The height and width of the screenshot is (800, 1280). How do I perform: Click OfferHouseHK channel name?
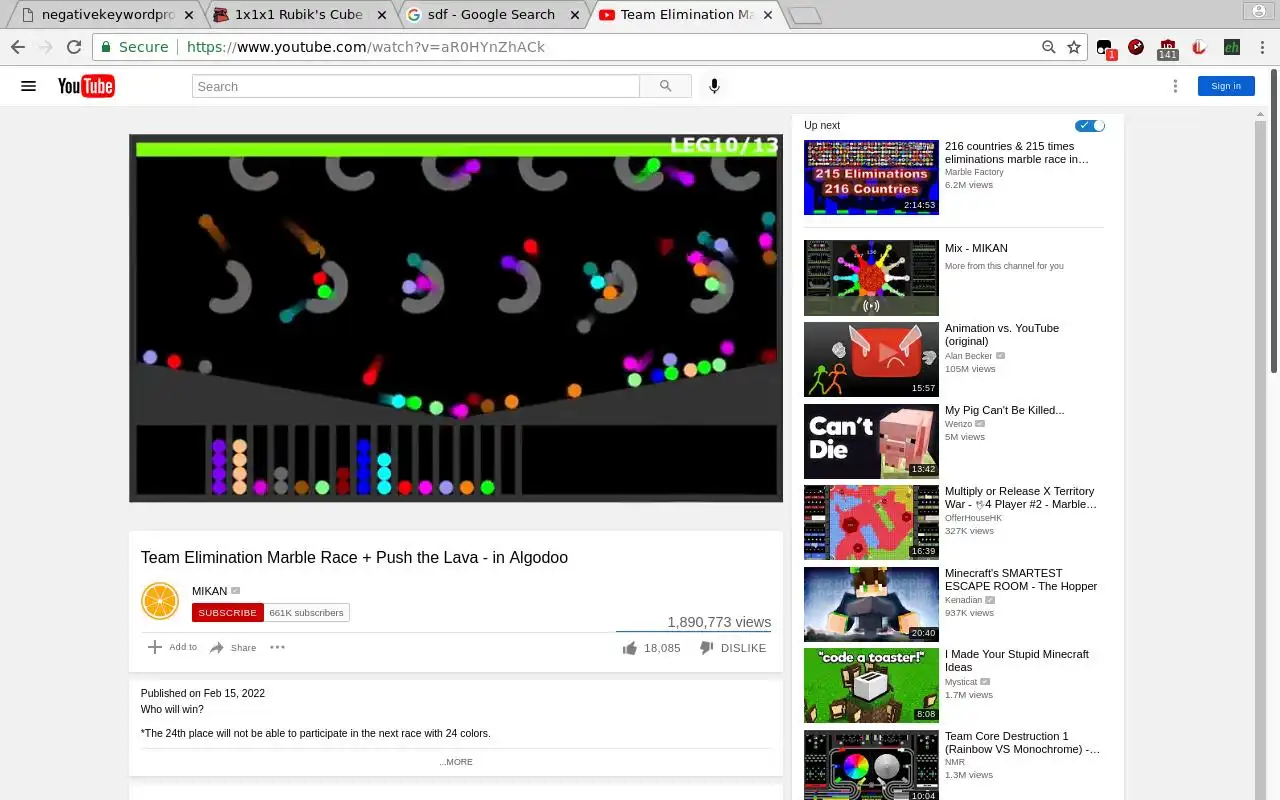coord(973,518)
